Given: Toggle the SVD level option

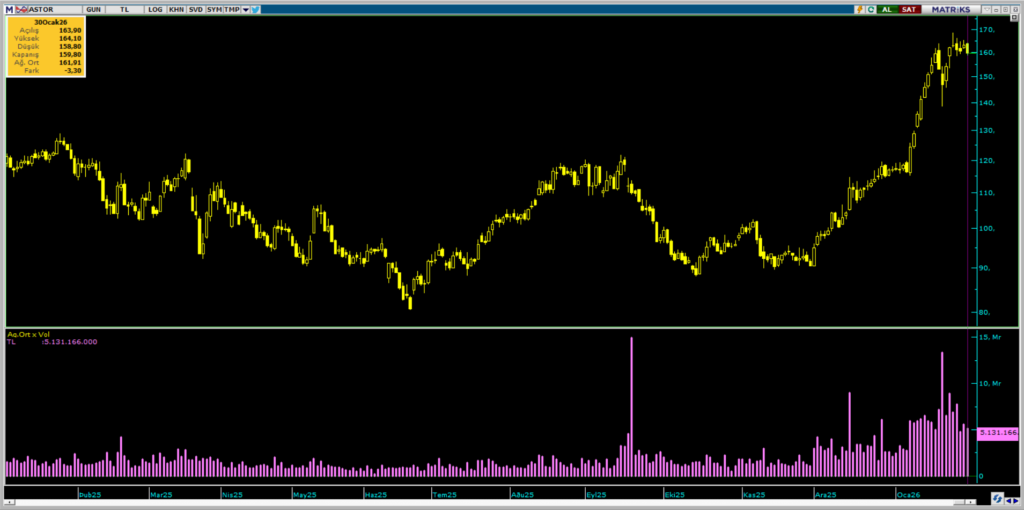Looking at the screenshot, I should pos(195,9).
